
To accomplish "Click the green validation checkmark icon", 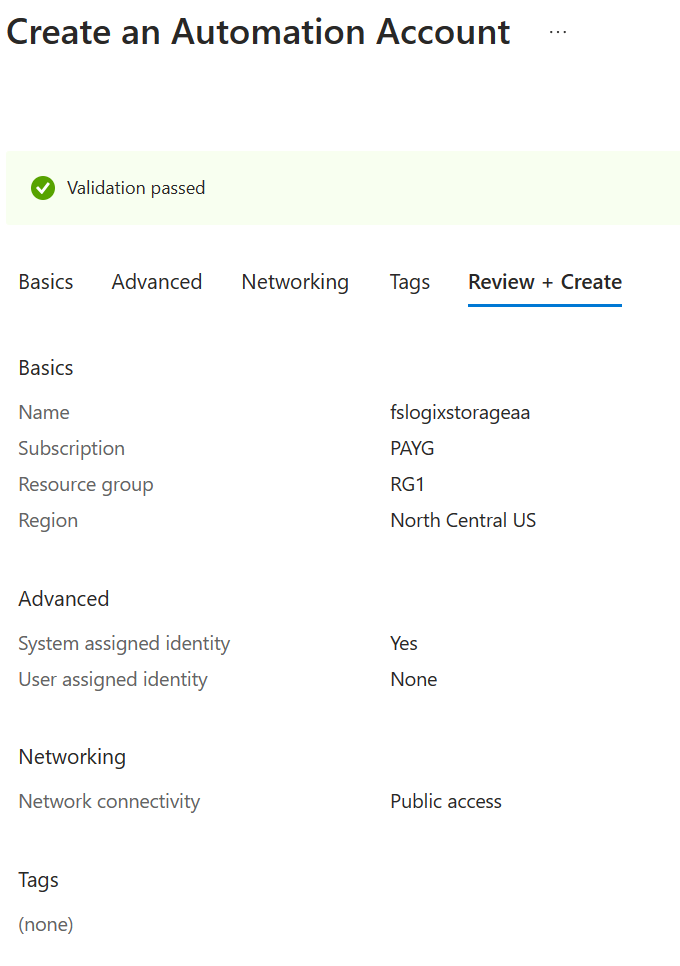I will [43, 188].
